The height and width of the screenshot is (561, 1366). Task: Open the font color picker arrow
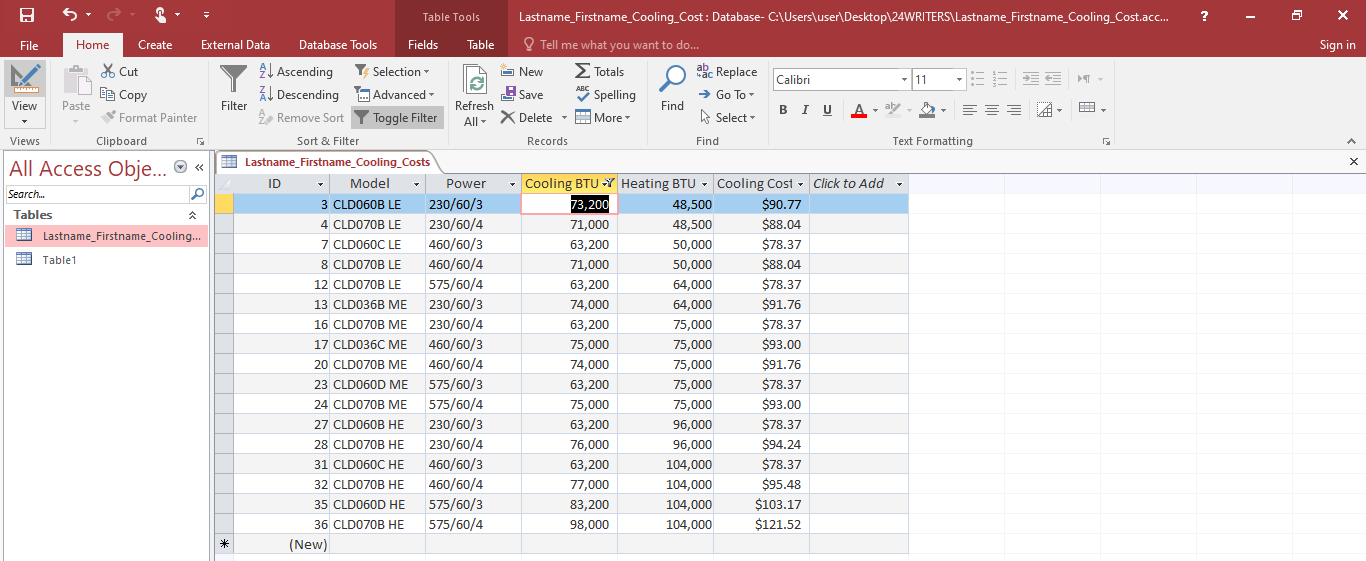[x=875, y=110]
